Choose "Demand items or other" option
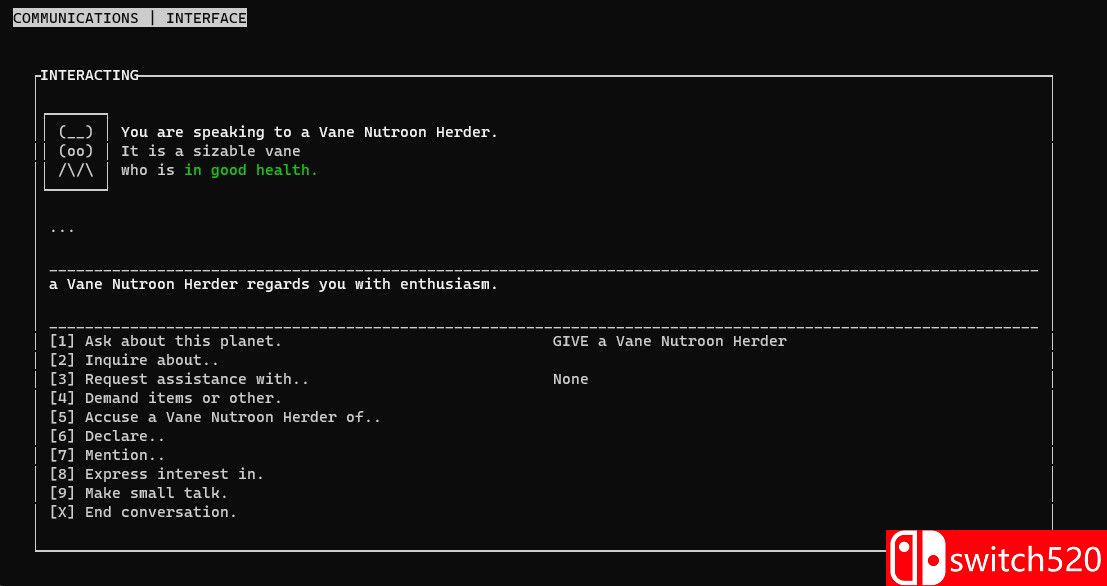1107x586 pixels. [166, 398]
